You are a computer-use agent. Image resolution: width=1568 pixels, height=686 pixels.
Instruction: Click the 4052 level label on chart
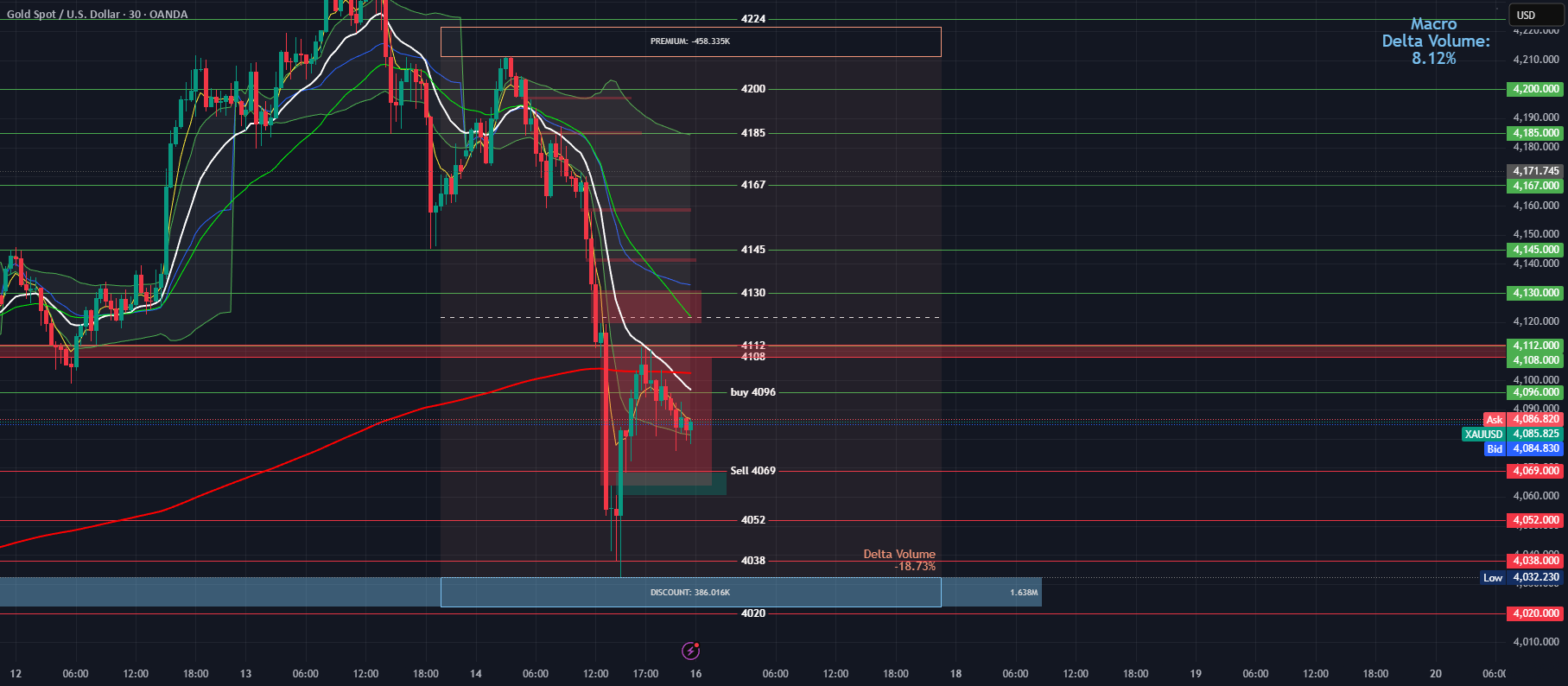coord(753,520)
